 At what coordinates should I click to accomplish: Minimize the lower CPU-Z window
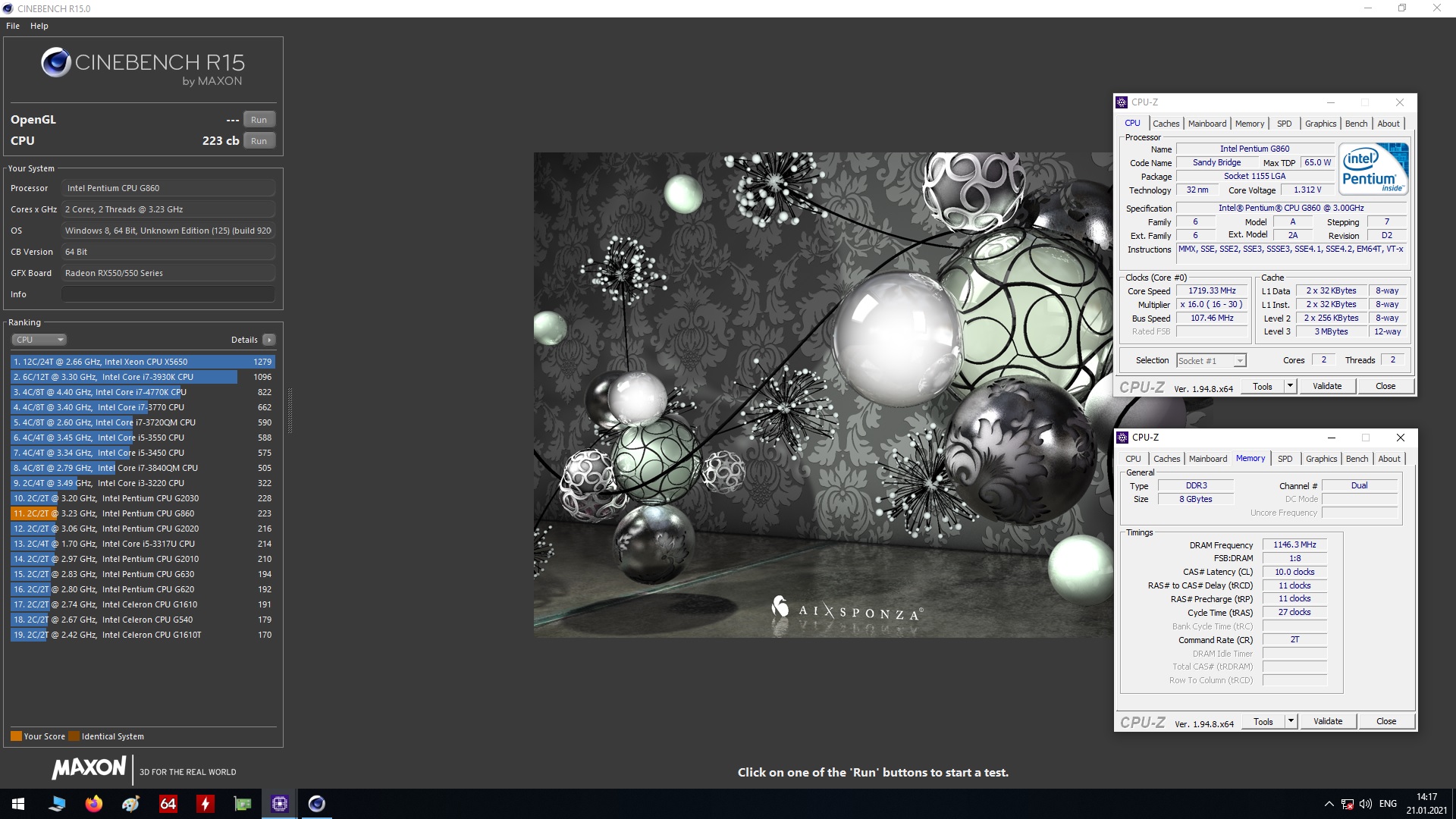(x=1331, y=438)
